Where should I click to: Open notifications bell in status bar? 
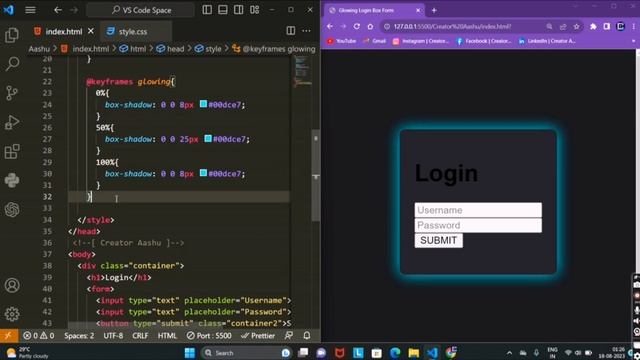[x=307, y=336]
